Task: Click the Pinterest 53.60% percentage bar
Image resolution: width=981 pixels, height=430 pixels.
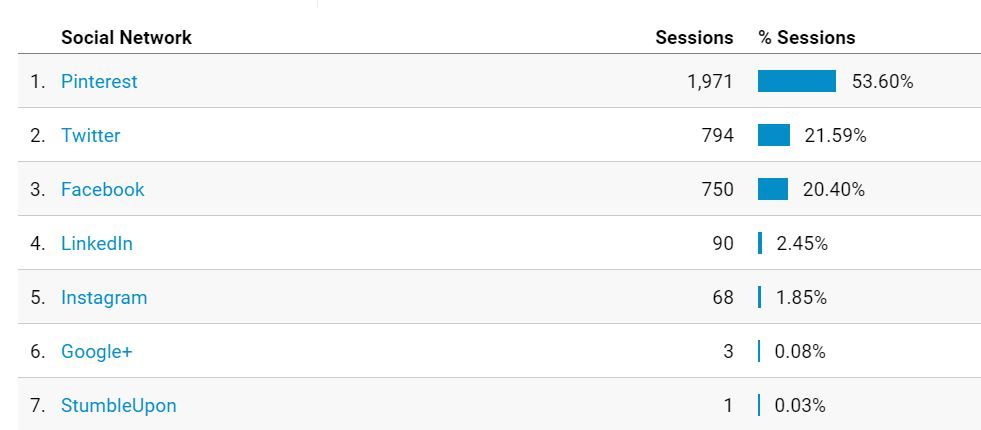Action: click(796, 81)
